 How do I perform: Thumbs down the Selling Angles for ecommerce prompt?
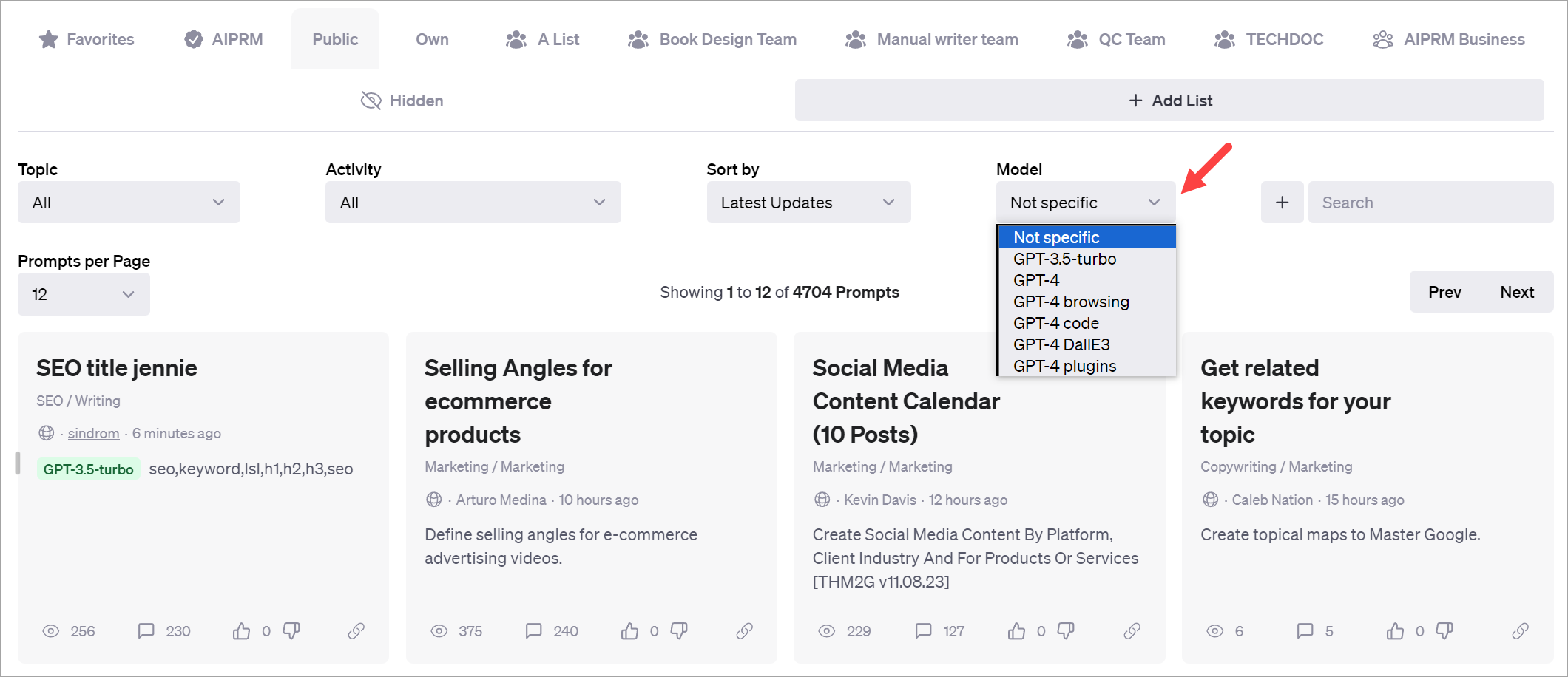click(x=679, y=630)
